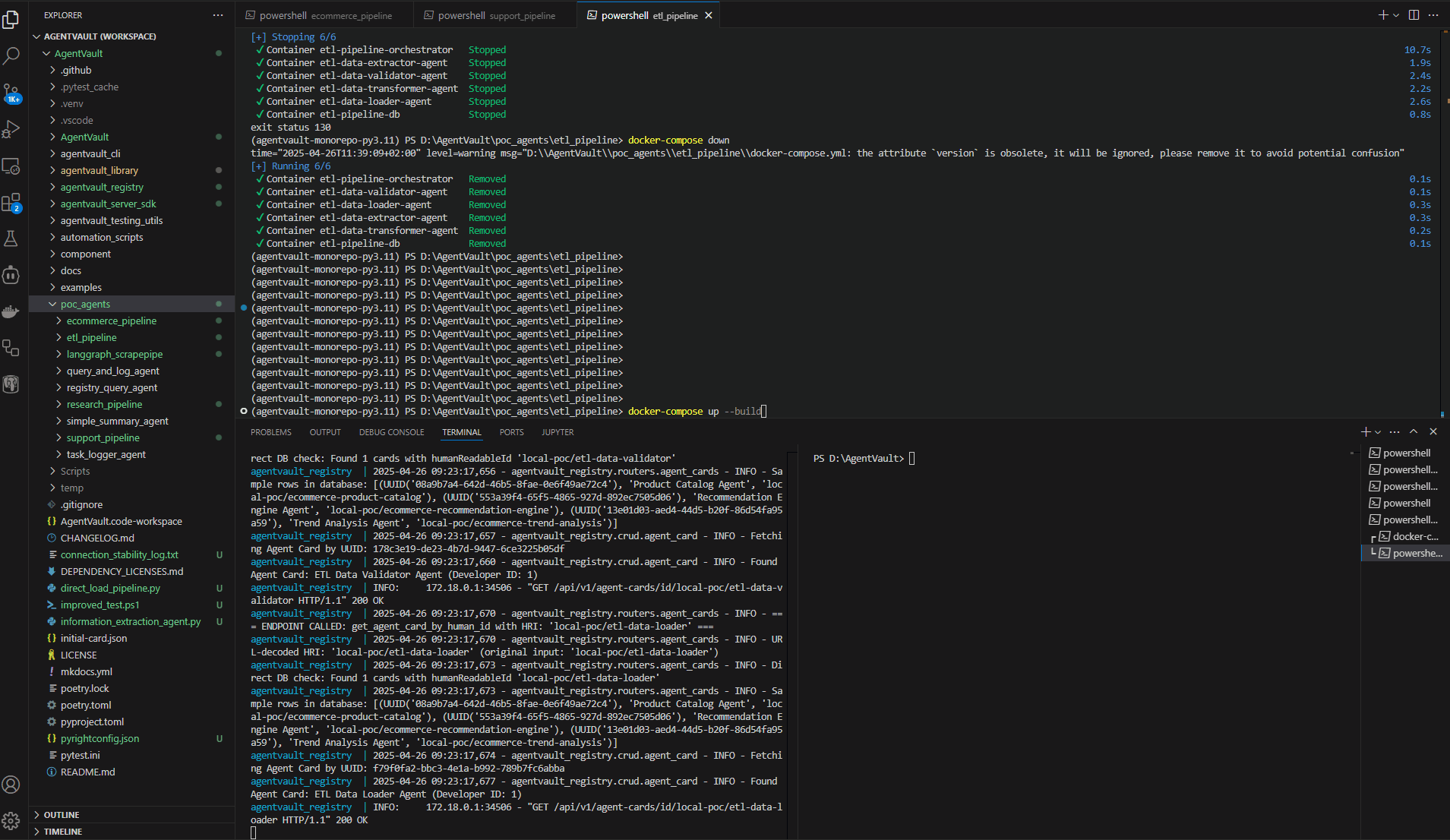The height and width of the screenshot is (840, 1450).
Task: Click the PS D:\AgentVault> terminal prompt
Action: [858, 458]
